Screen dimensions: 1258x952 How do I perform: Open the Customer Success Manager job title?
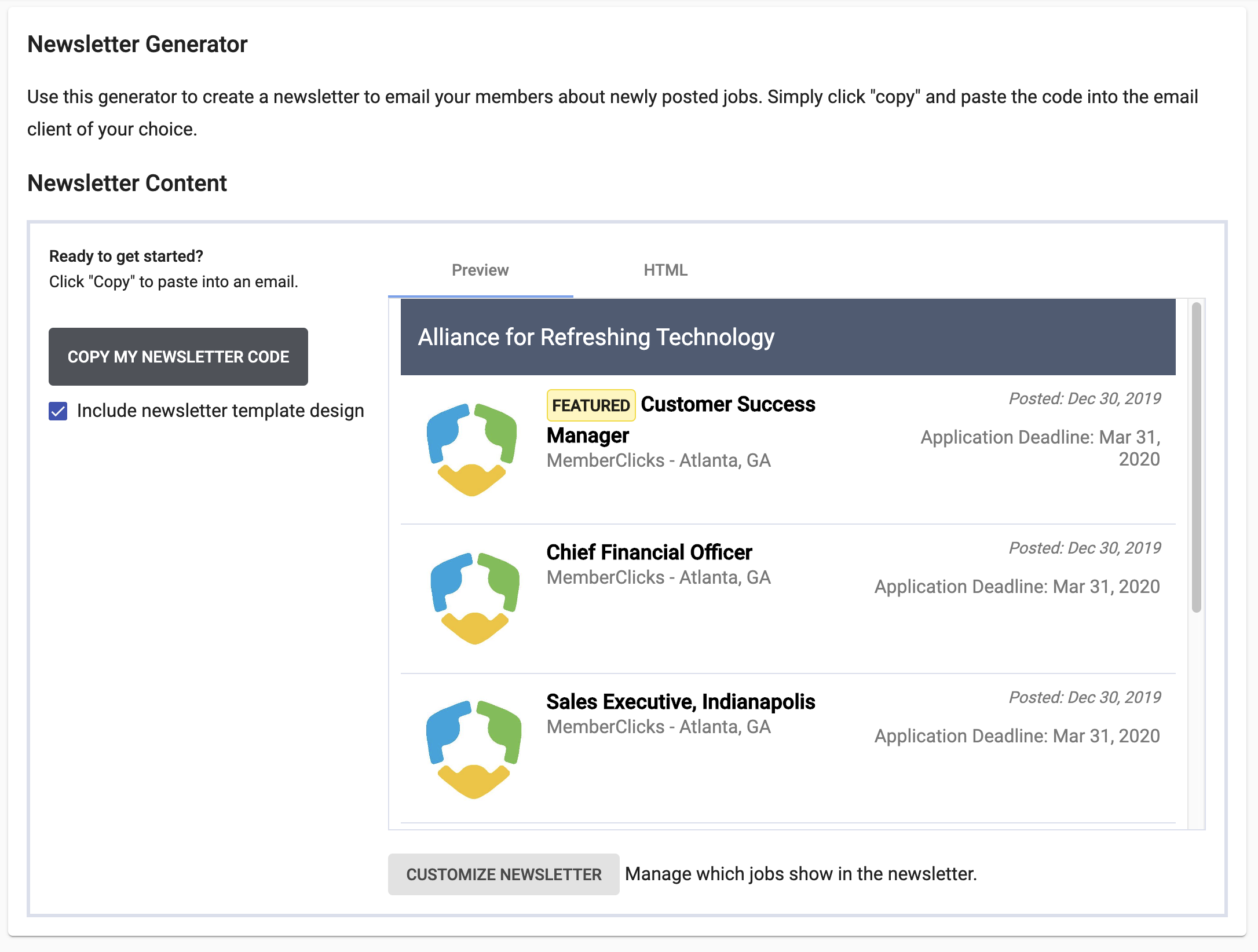coord(681,420)
